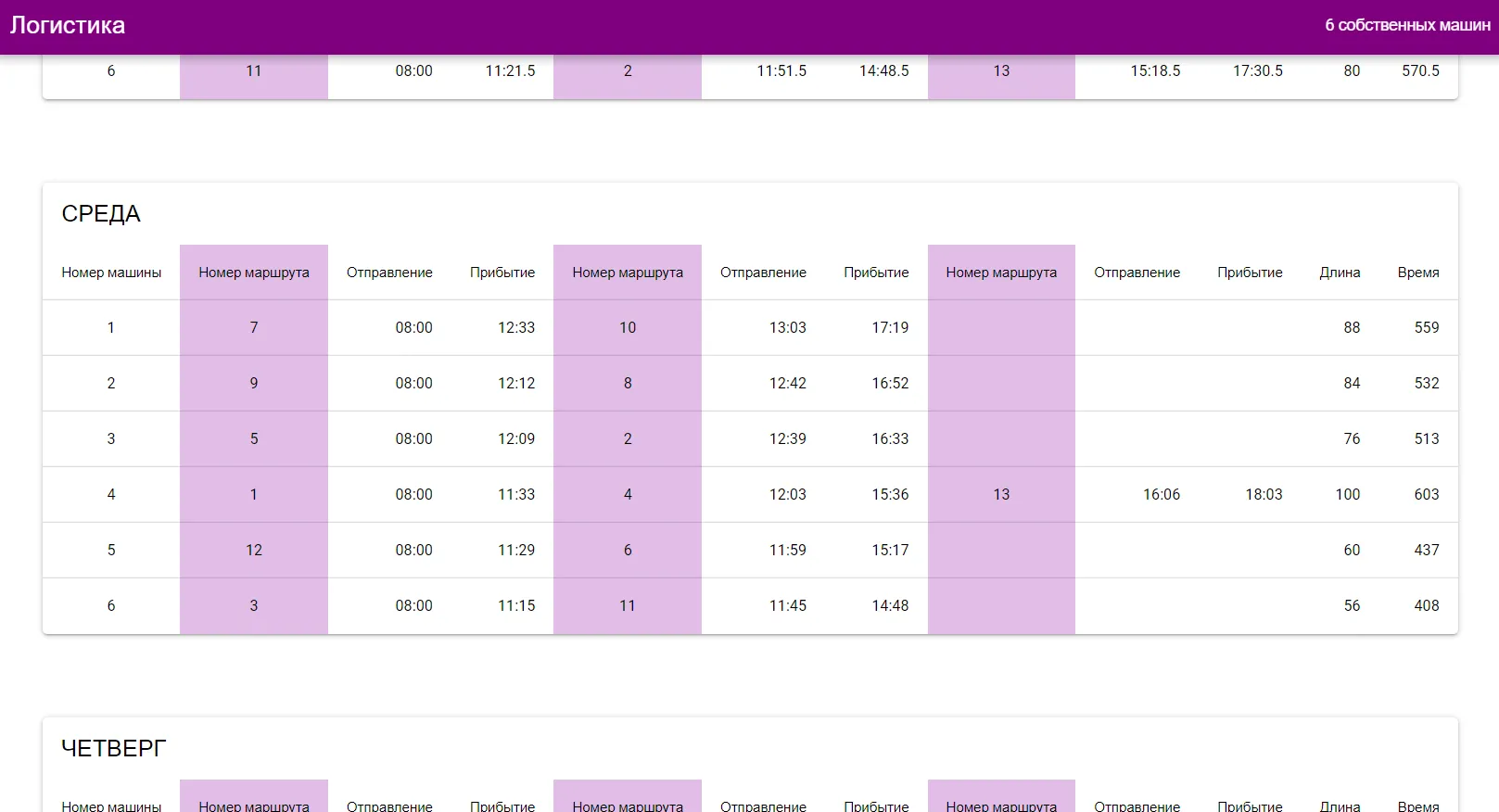
Task: Click the 17:30.5 arrival in top row
Action: pos(1257,71)
